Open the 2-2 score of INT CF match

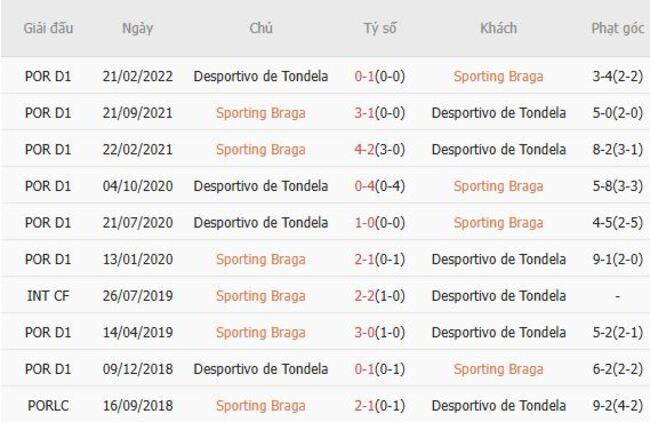click(x=367, y=296)
